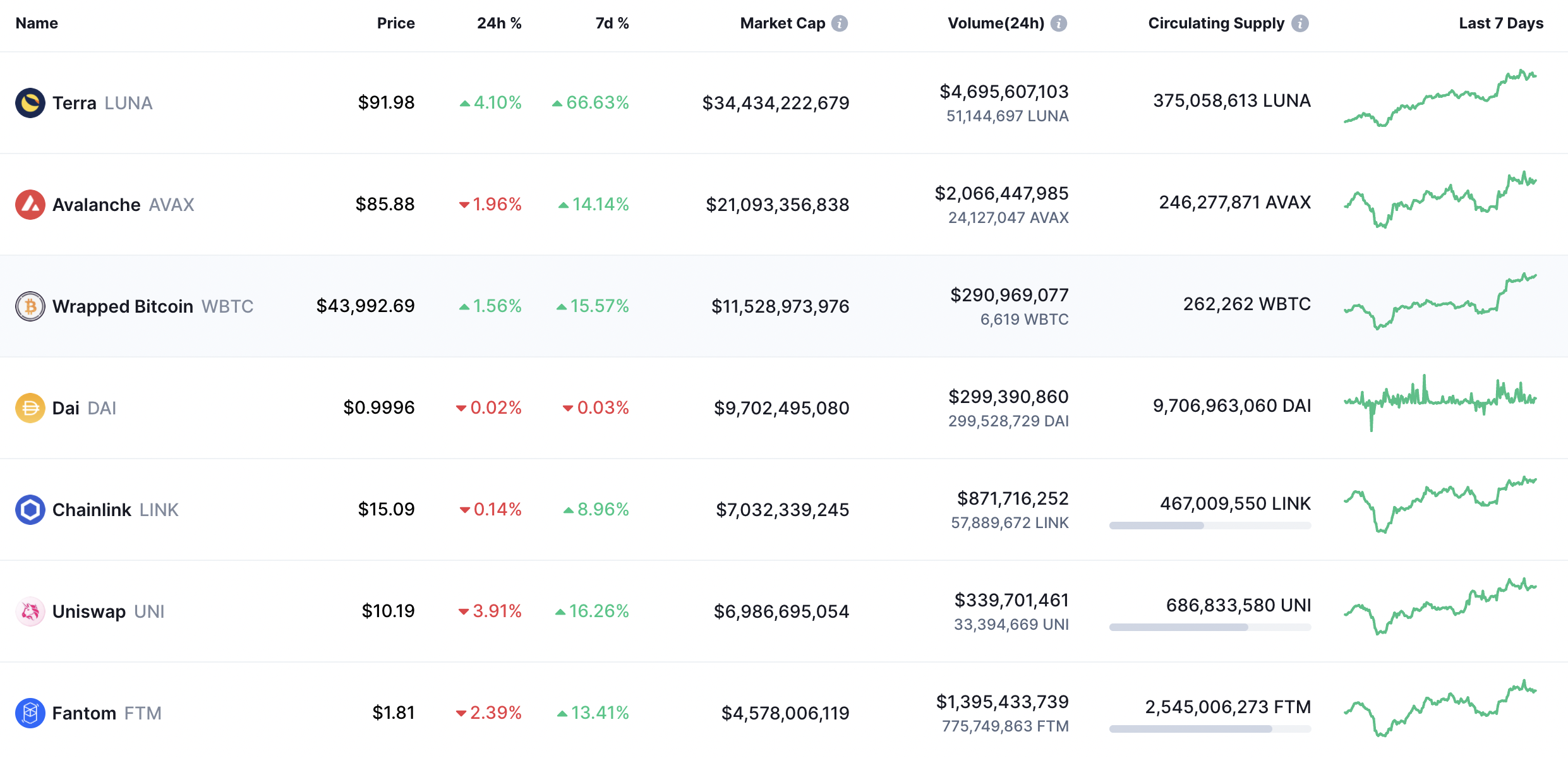
Task: Sort by Market Cap column header
Action: click(x=783, y=23)
